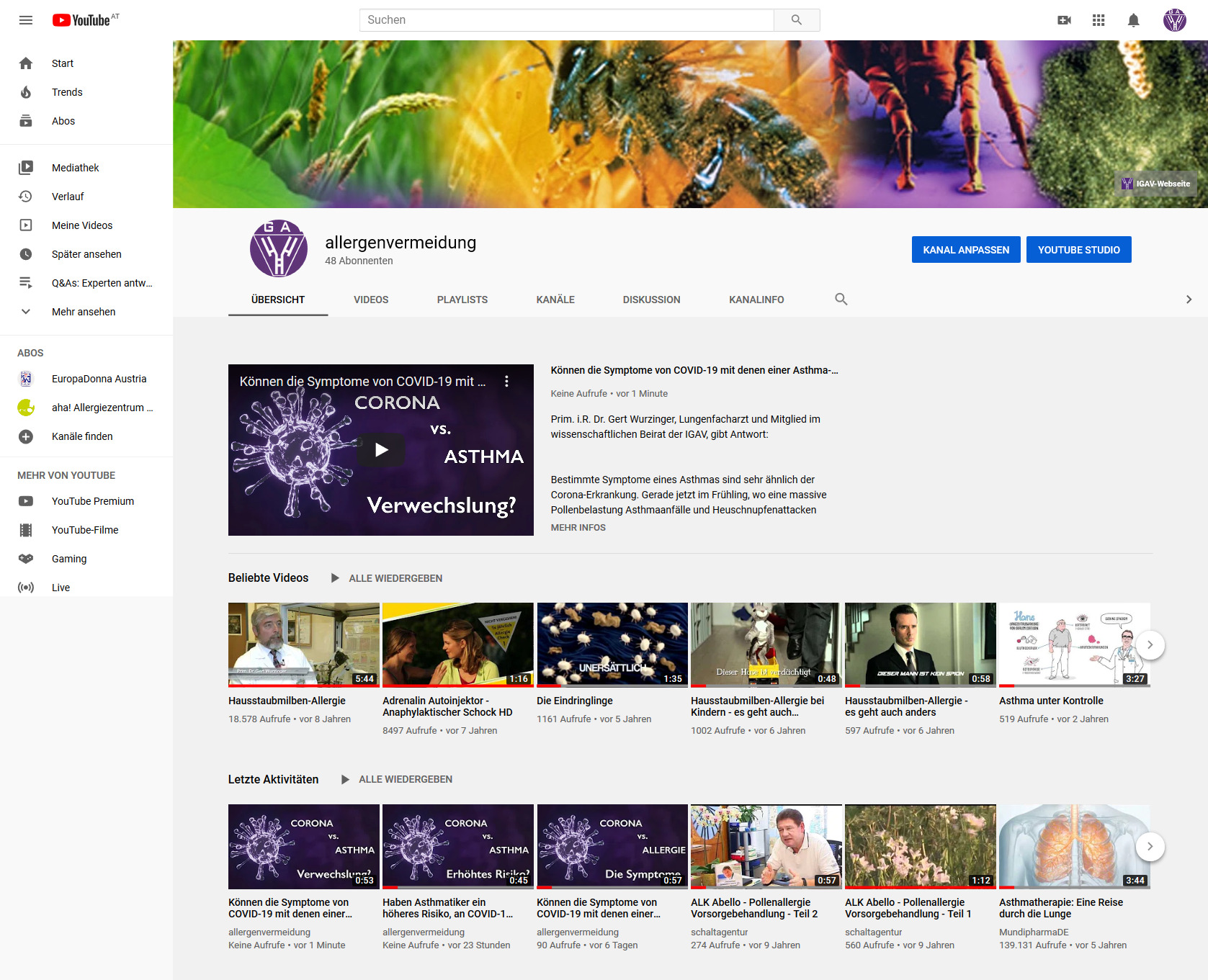Click the search magnifier button

click(797, 20)
